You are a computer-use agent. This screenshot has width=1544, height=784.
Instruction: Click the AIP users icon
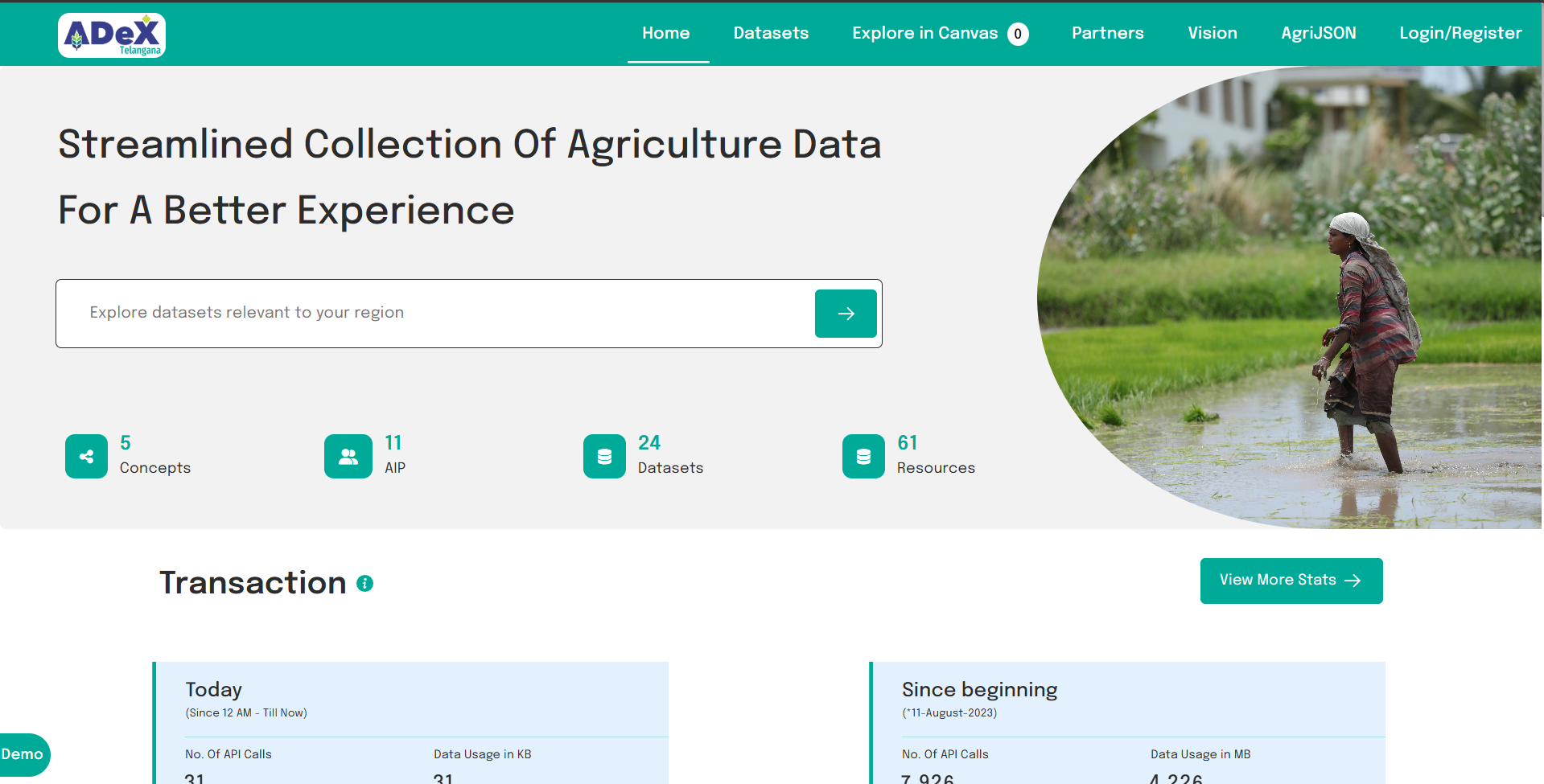[x=348, y=457]
